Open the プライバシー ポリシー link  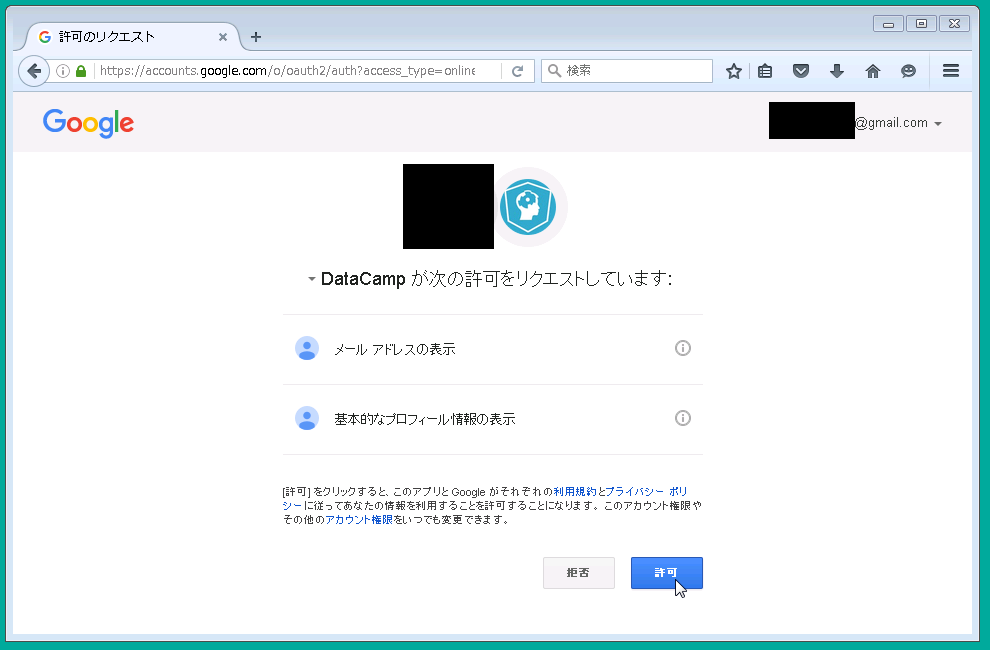coord(646,491)
